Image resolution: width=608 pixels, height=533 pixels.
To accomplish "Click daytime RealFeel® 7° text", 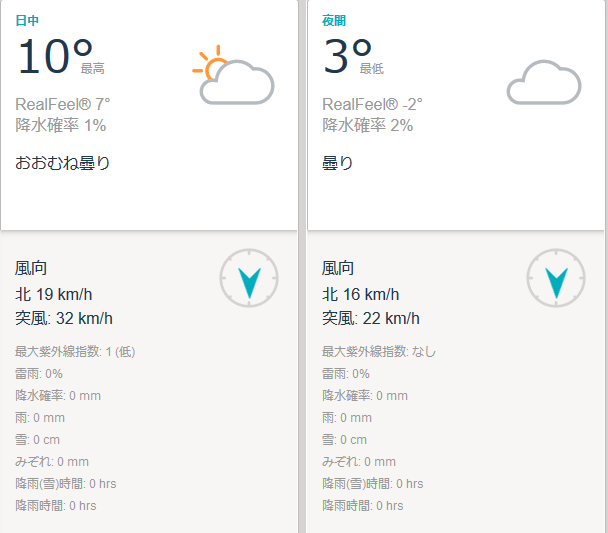I will click(x=63, y=104).
